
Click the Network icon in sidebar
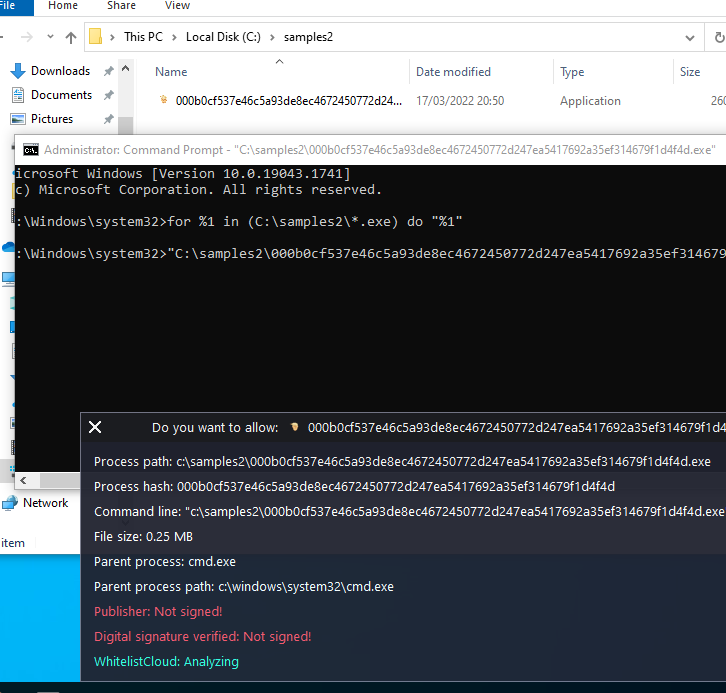point(10,503)
